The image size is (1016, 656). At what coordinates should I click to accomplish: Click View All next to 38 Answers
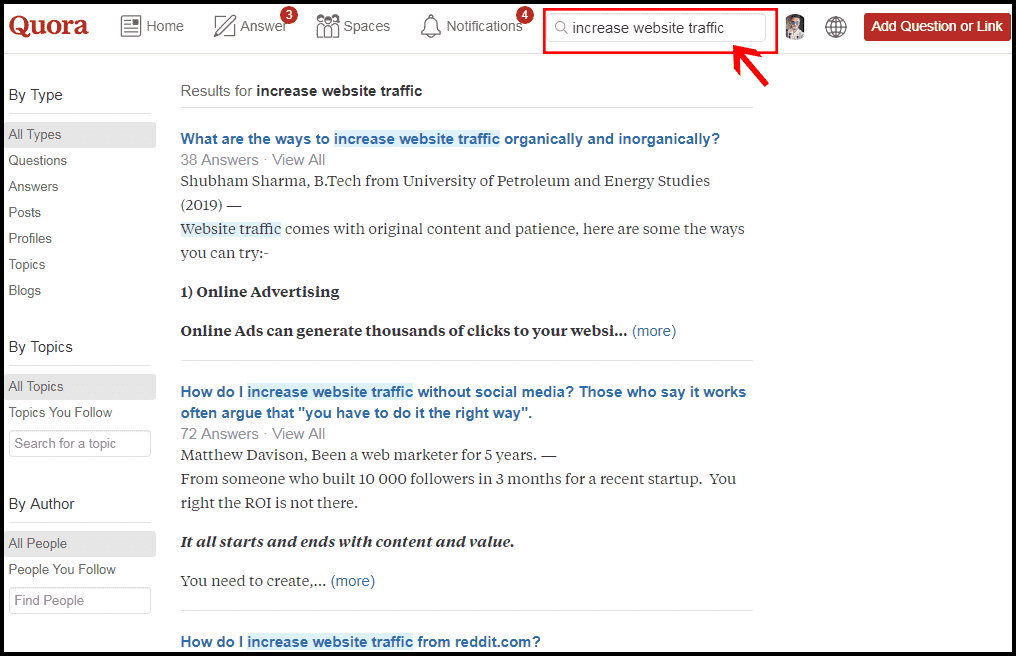point(299,160)
